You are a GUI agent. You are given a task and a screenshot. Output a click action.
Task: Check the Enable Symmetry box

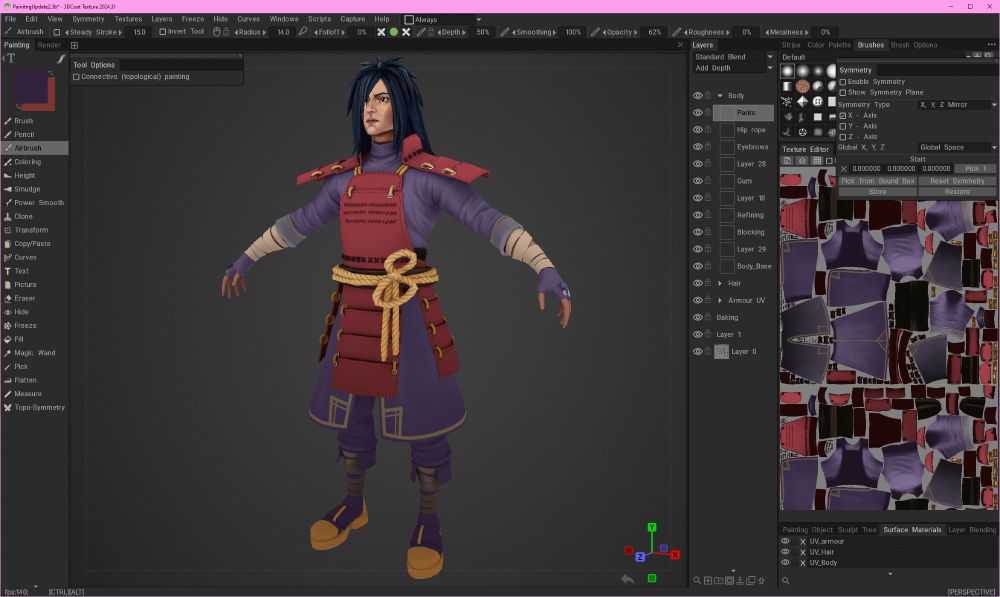(x=843, y=82)
